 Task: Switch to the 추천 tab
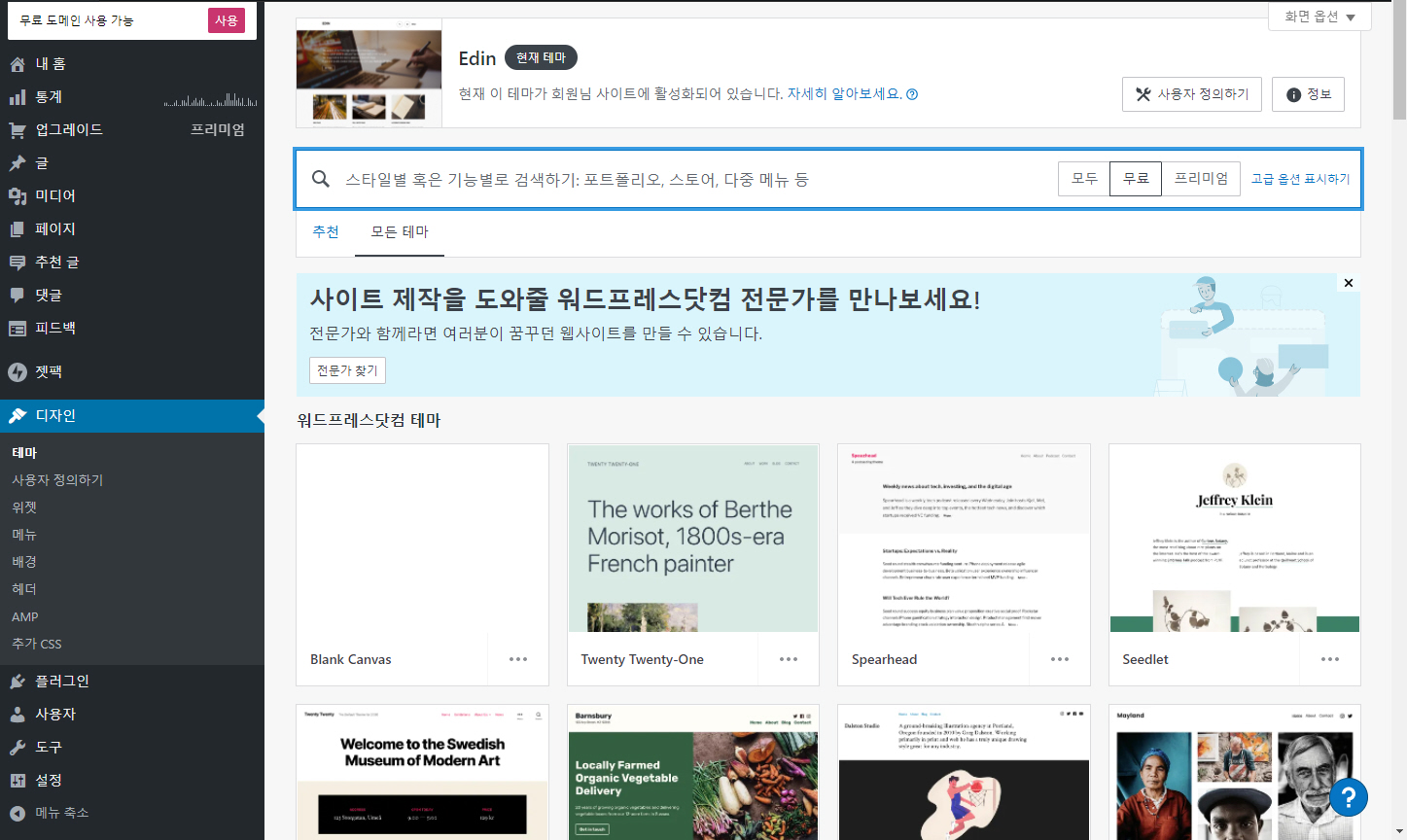[326, 232]
